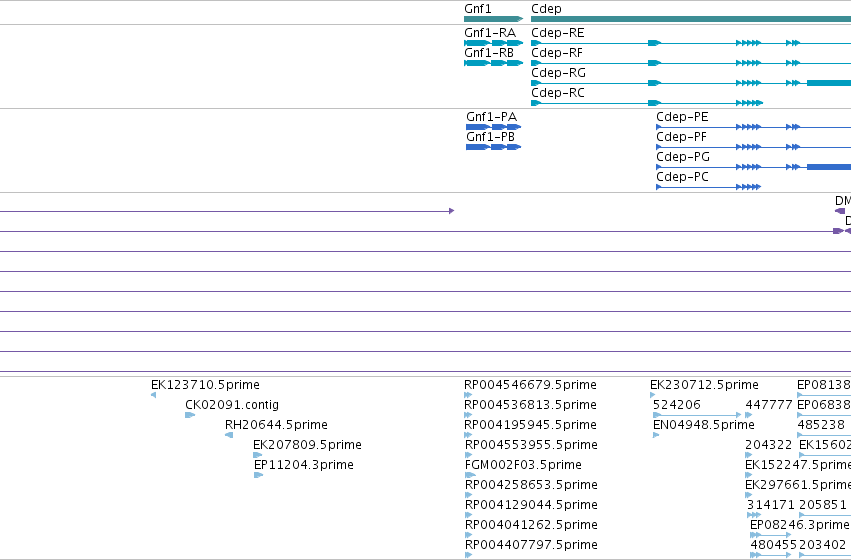Select the Gnf1-RA transcript glyph
Viewport: 851px width, 560px height.
click(x=493, y=43)
